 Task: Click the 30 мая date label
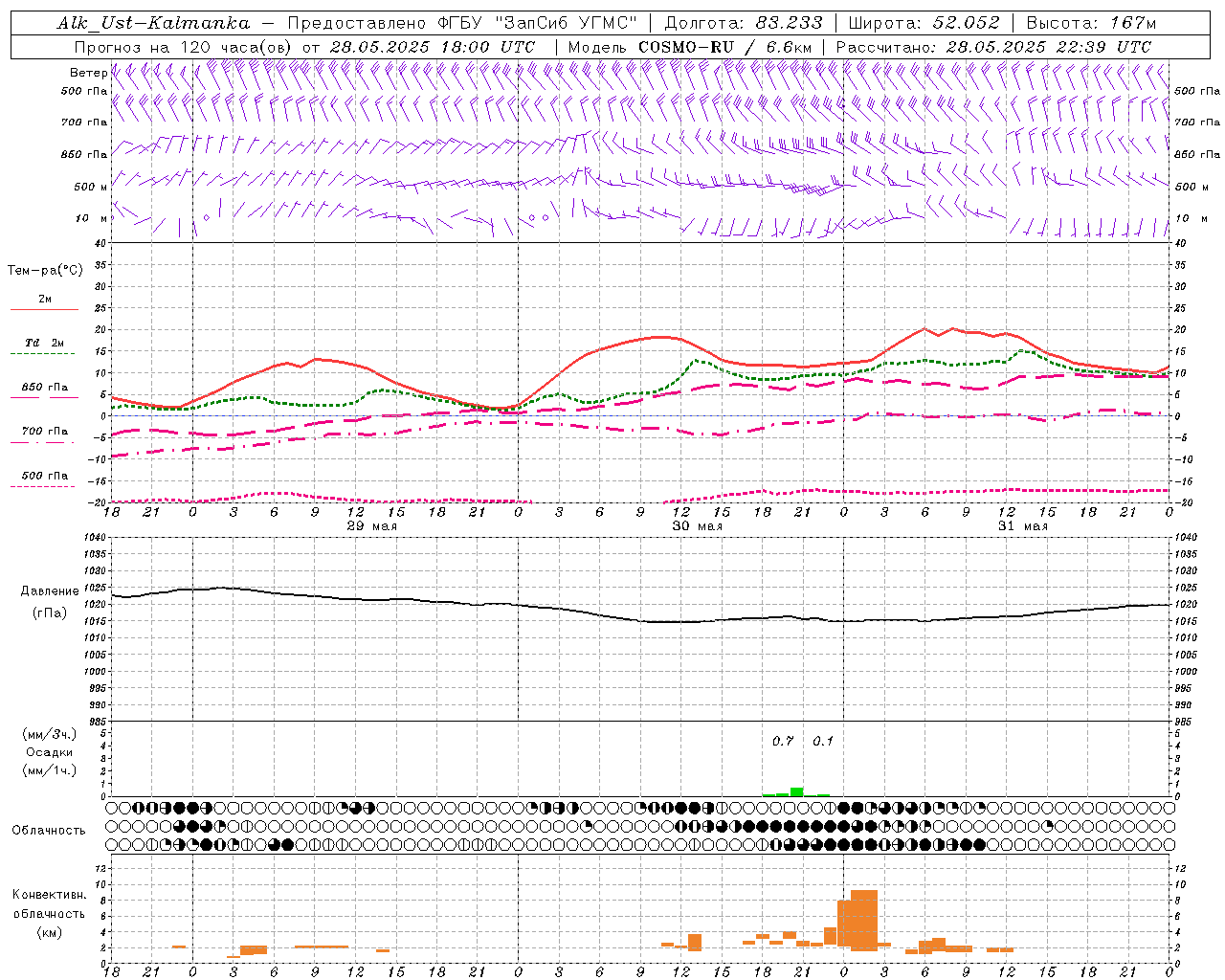(x=697, y=526)
